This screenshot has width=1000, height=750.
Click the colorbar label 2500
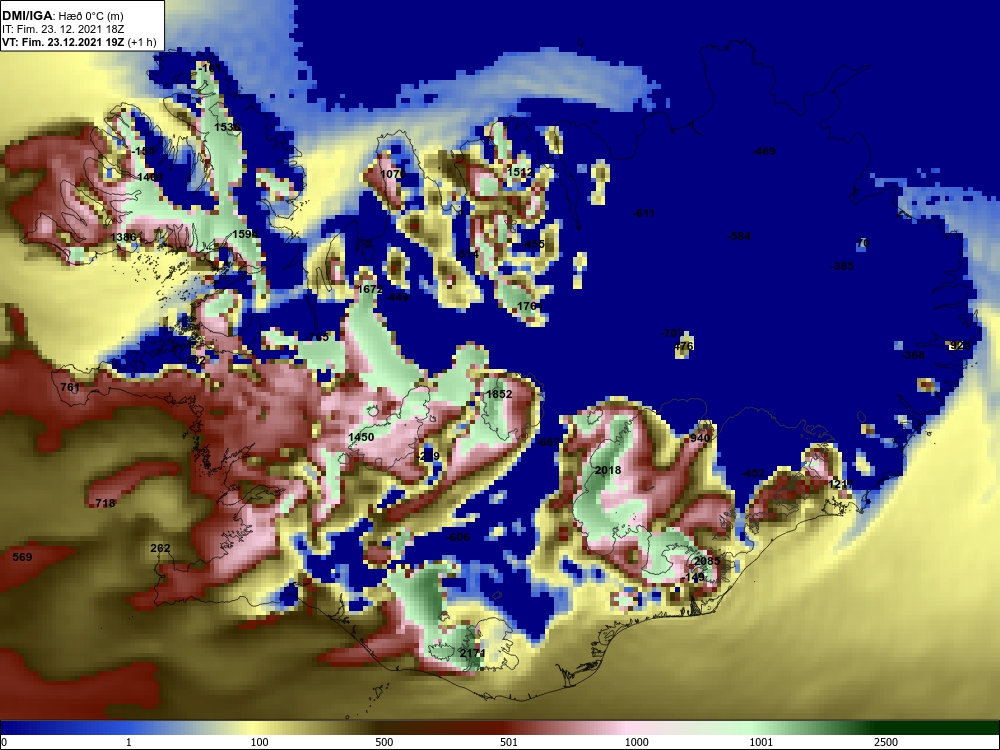pyautogui.click(x=886, y=742)
